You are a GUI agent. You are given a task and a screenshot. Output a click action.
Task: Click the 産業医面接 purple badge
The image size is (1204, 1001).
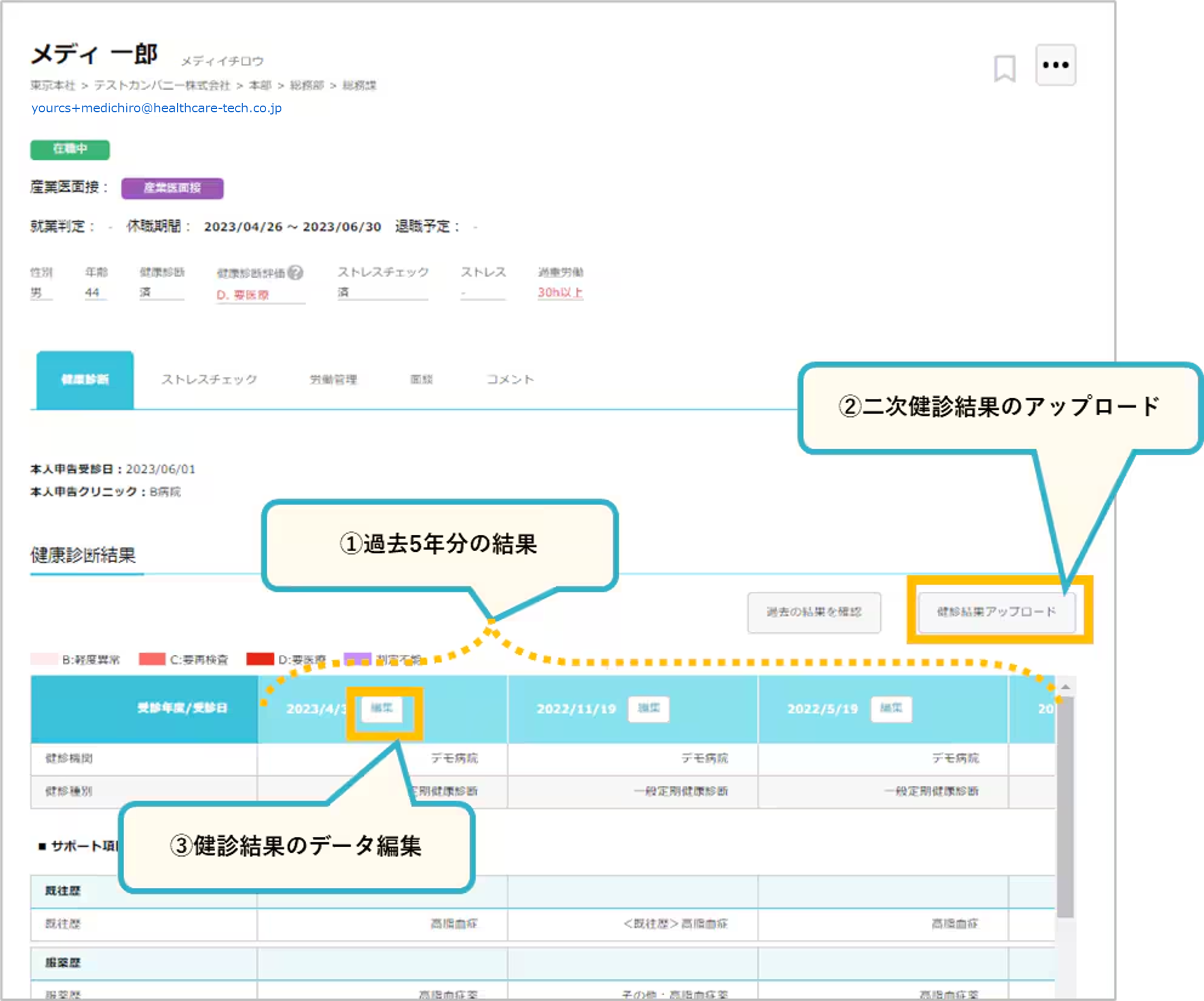click(172, 188)
